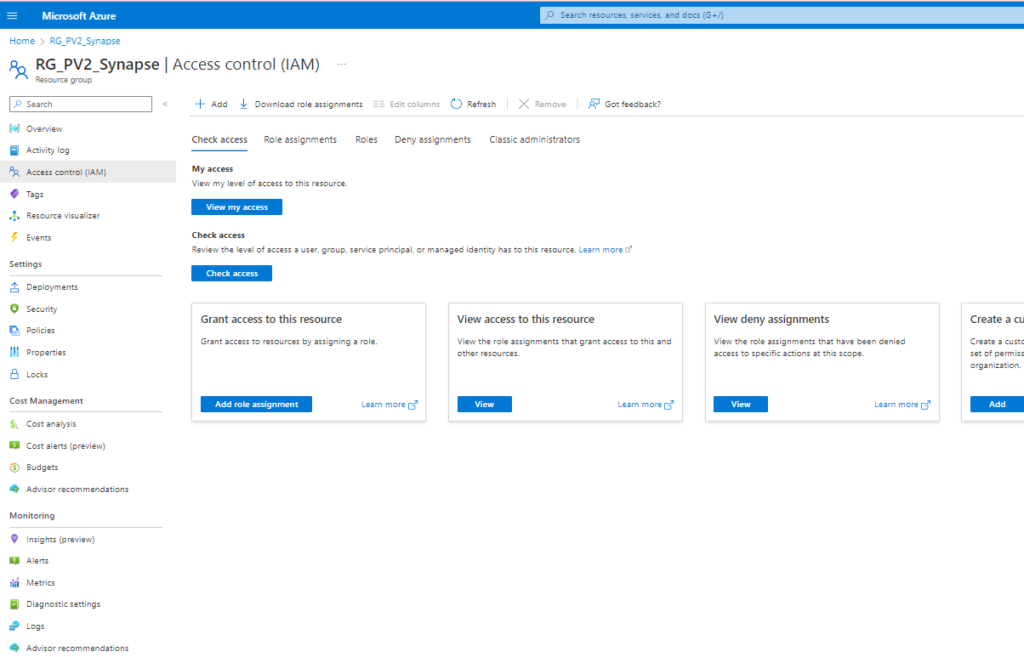Viewport: 1024px width, 657px height.
Task: Click the Metrics chart icon
Action: (x=14, y=583)
